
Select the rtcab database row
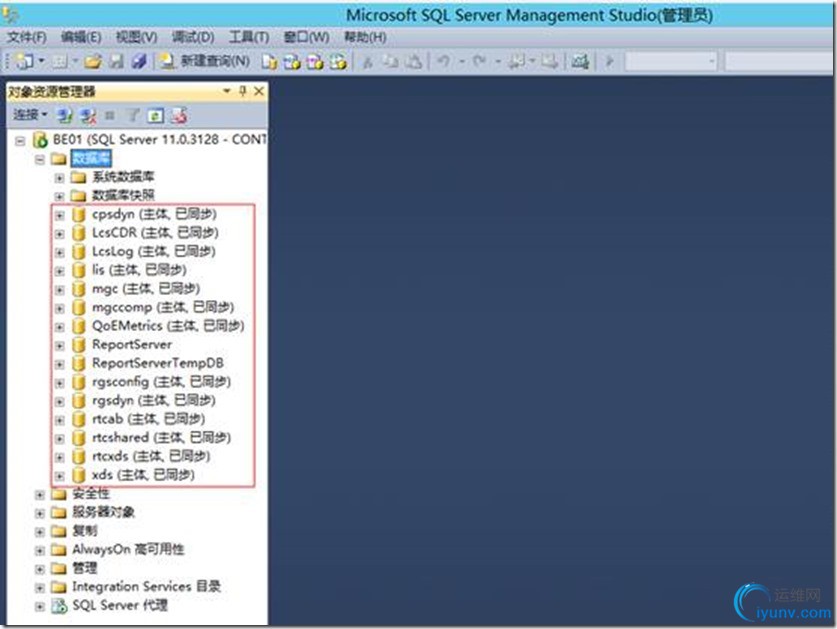coord(148,419)
